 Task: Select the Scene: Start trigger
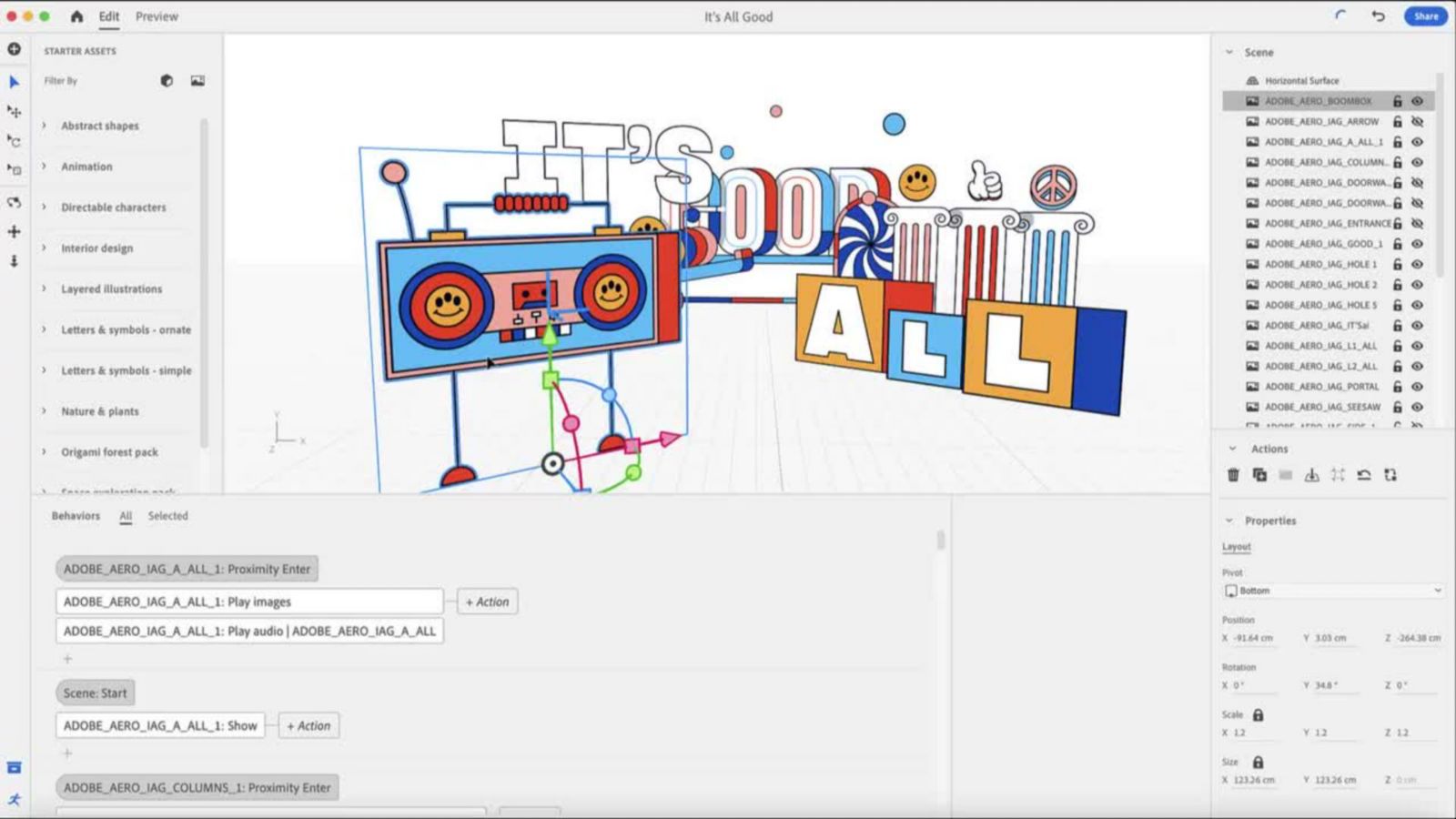point(96,693)
